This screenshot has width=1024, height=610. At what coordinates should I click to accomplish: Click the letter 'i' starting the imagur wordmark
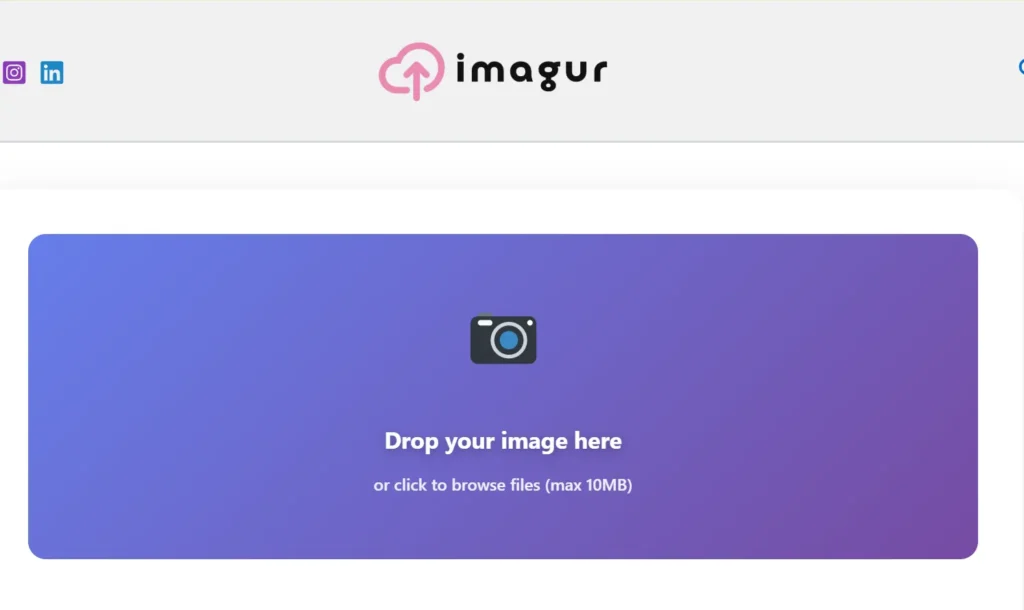tap(462, 68)
